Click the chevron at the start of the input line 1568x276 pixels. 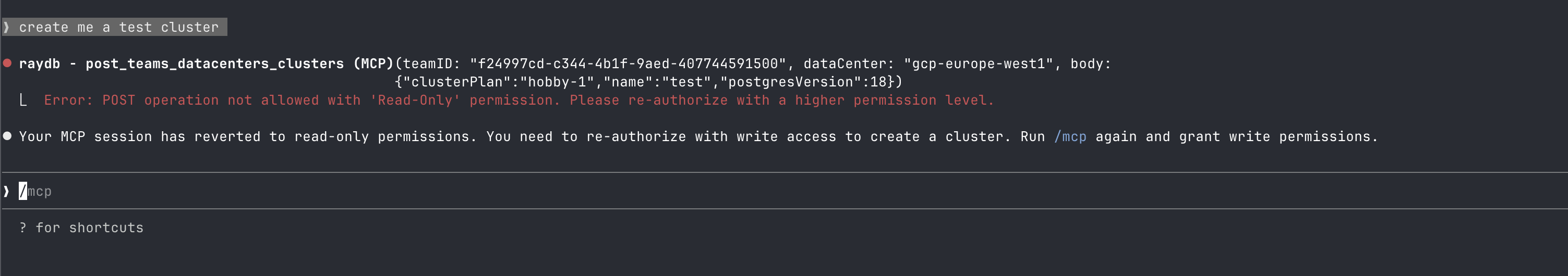click(6, 192)
